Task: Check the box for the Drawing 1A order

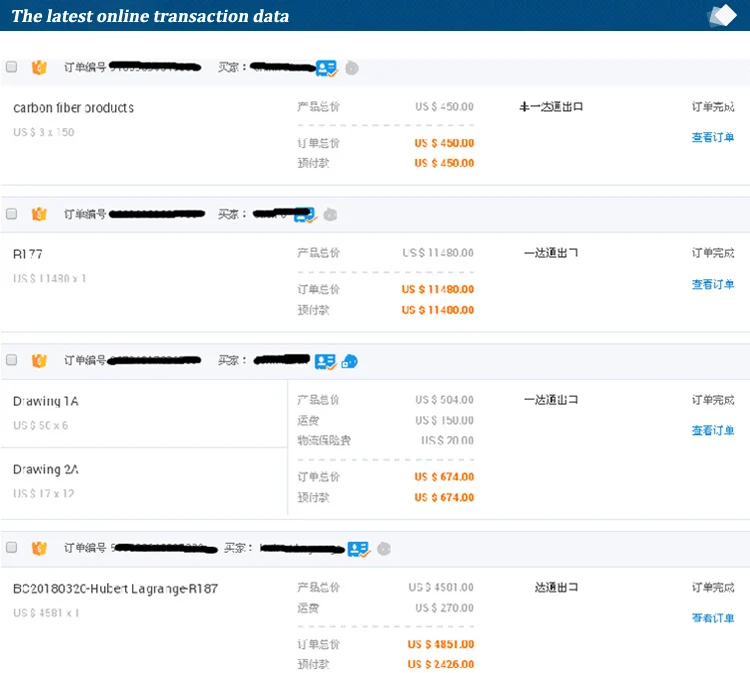Action: pos(12,360)
